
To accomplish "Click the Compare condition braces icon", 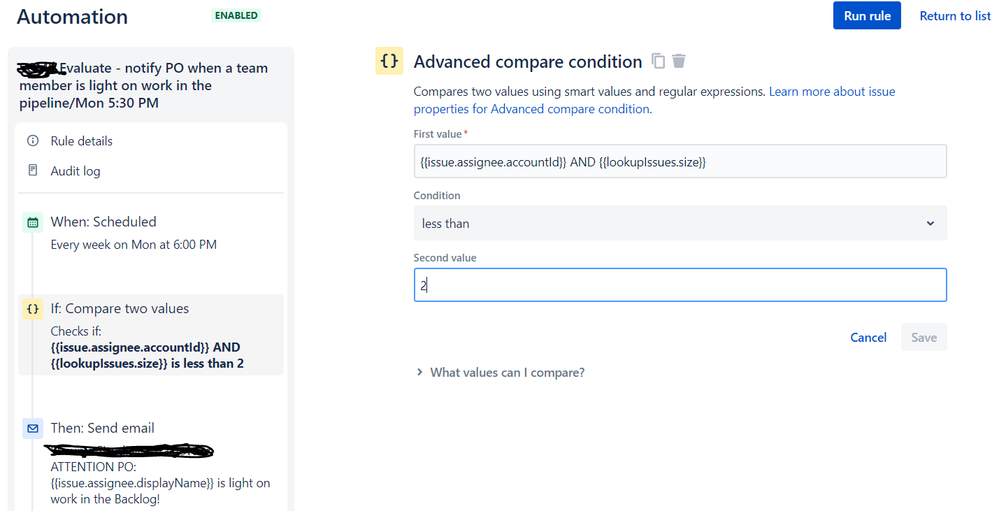I will [32, 309].
